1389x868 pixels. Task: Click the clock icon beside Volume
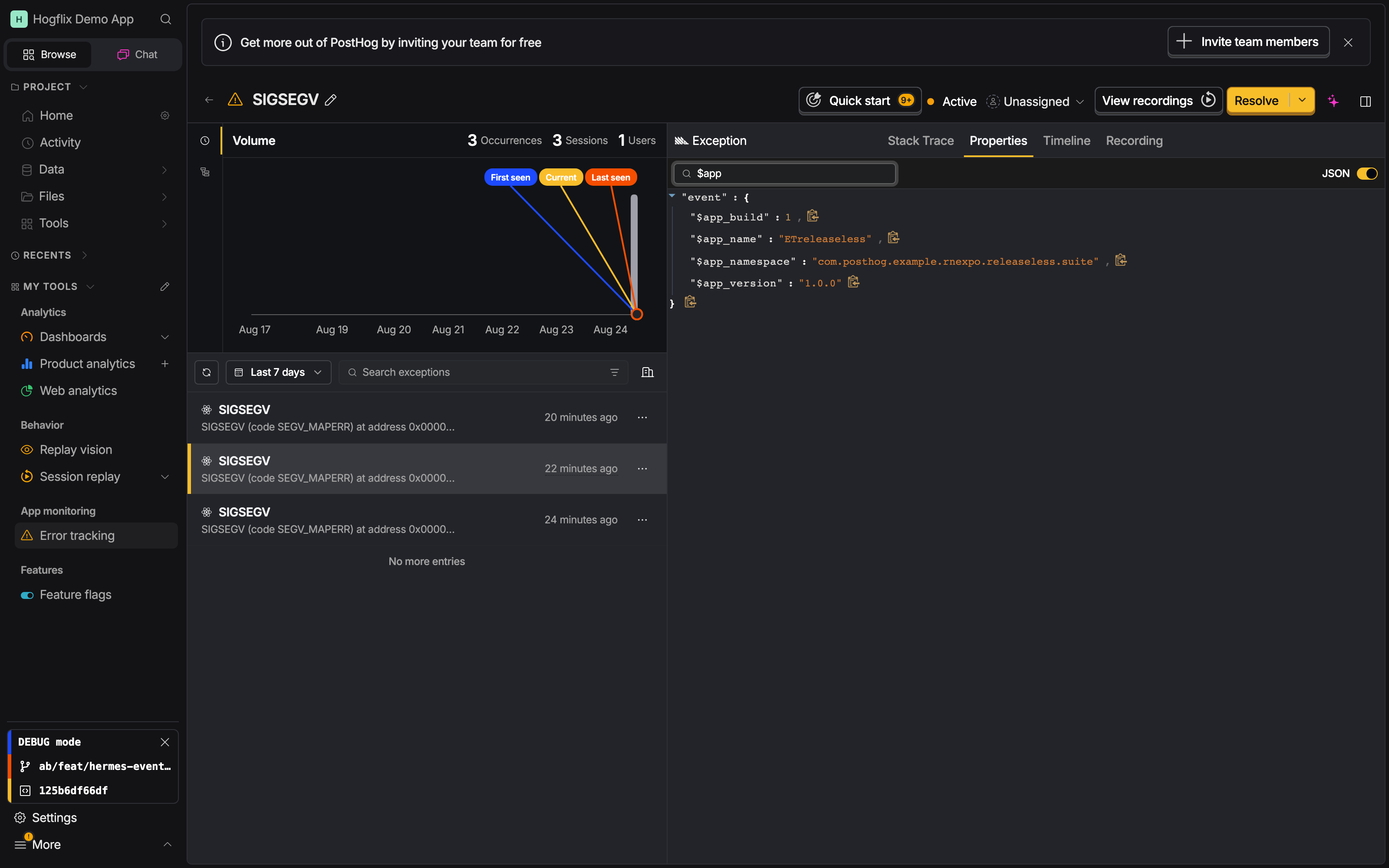(x=205, y=141)
